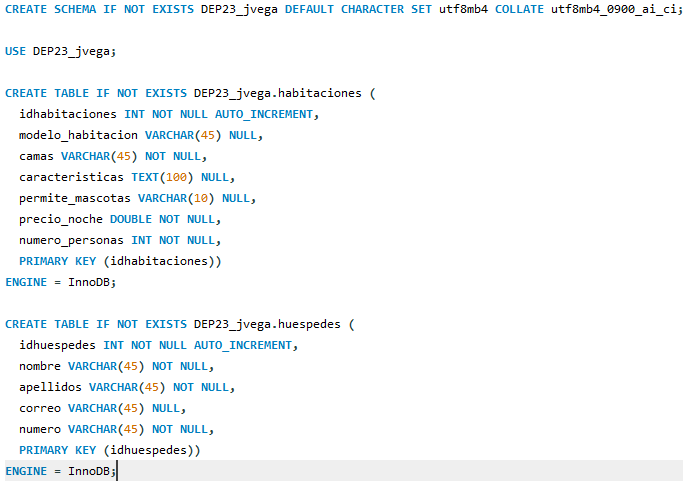Click the highlighted "ENGINE = InnoDB;" last line
The image size is (688, 487).
[61, 471]
